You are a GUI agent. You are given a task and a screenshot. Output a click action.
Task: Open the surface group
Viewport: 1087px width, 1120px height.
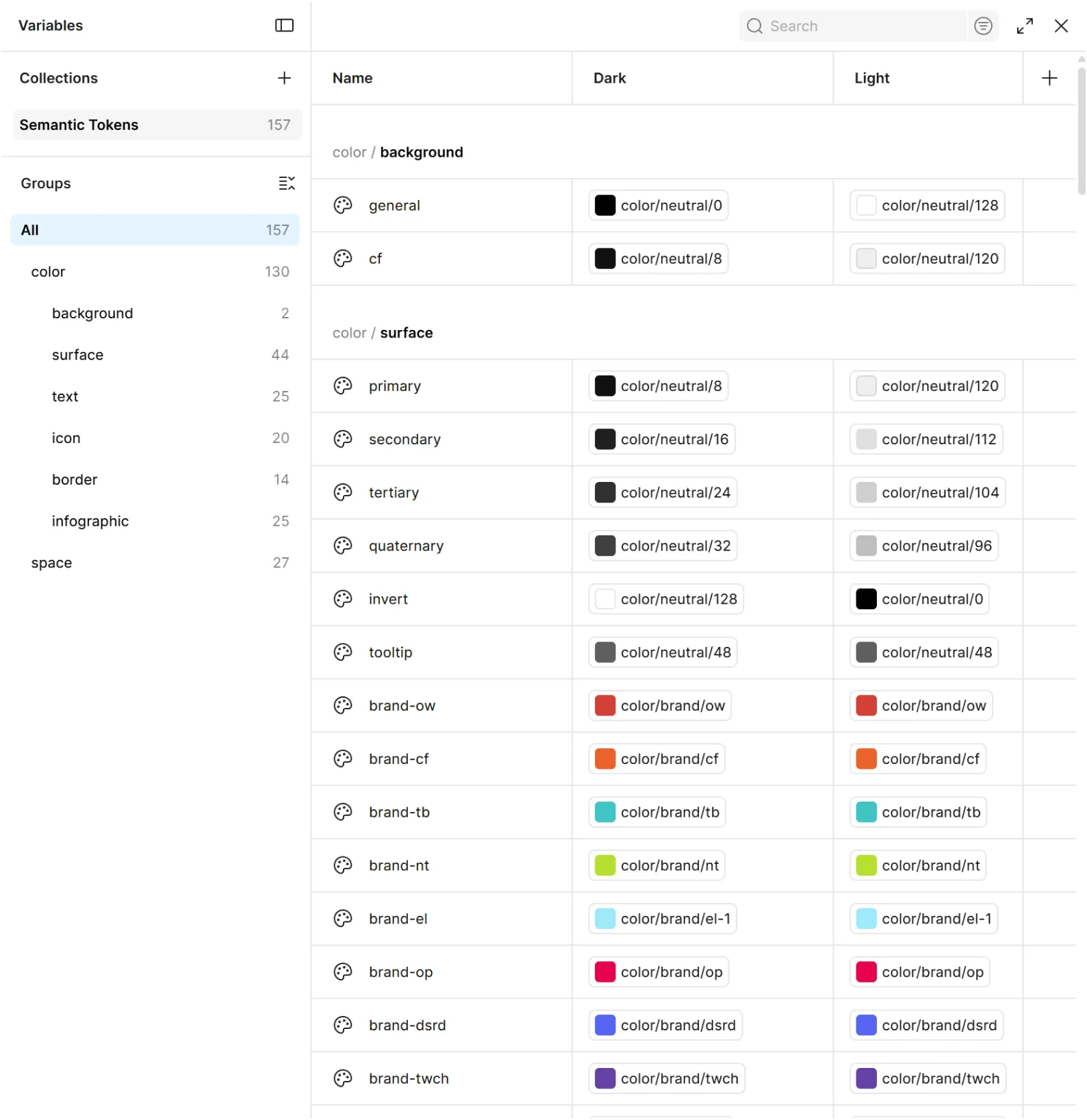(155, 355)
